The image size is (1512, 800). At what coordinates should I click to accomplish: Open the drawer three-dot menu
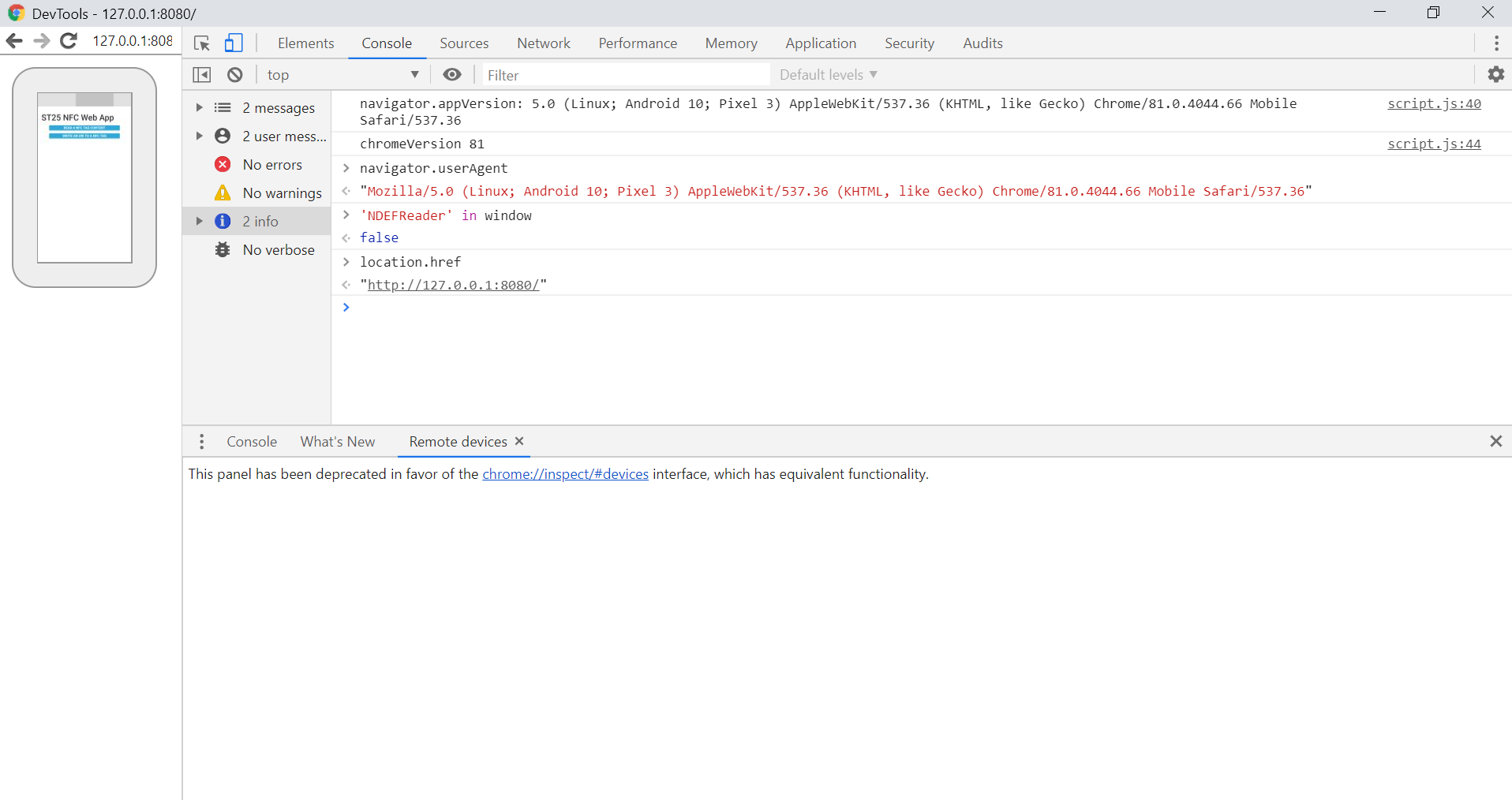pos(202,442)
